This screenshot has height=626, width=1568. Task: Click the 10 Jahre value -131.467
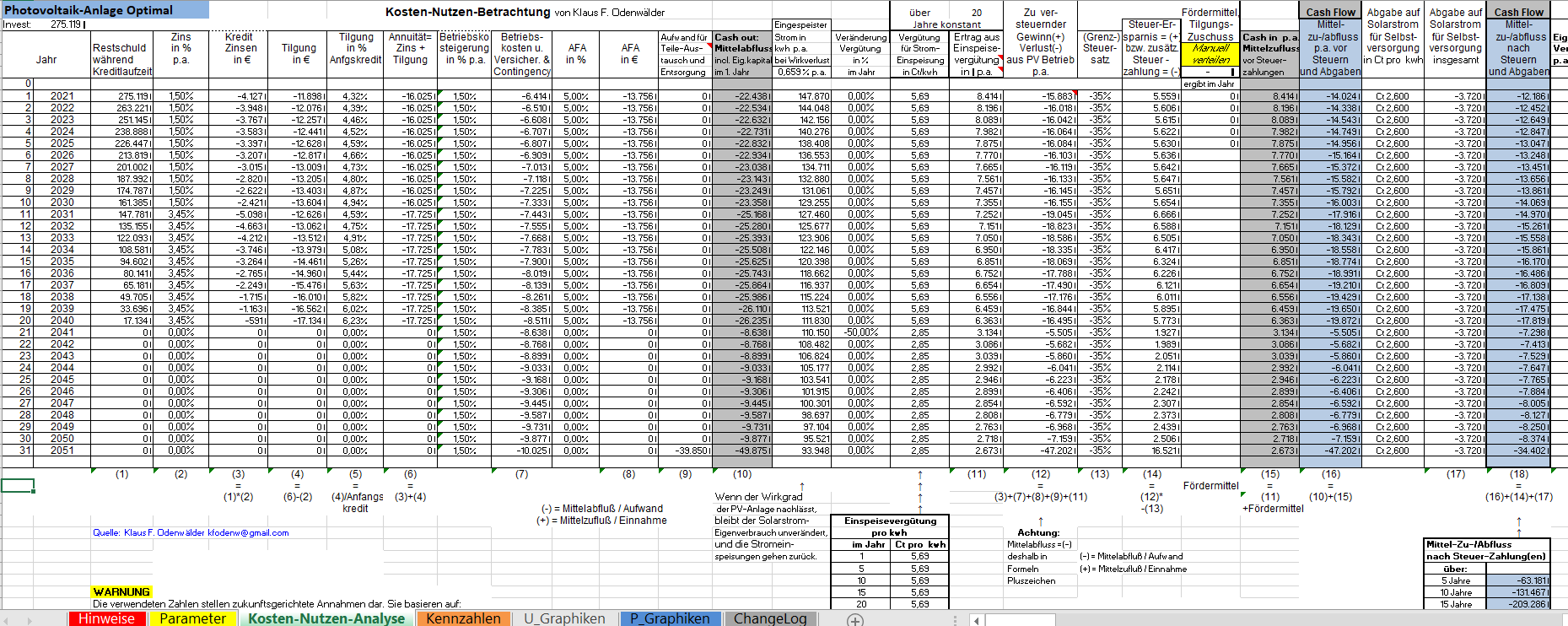coord(1518,592)
